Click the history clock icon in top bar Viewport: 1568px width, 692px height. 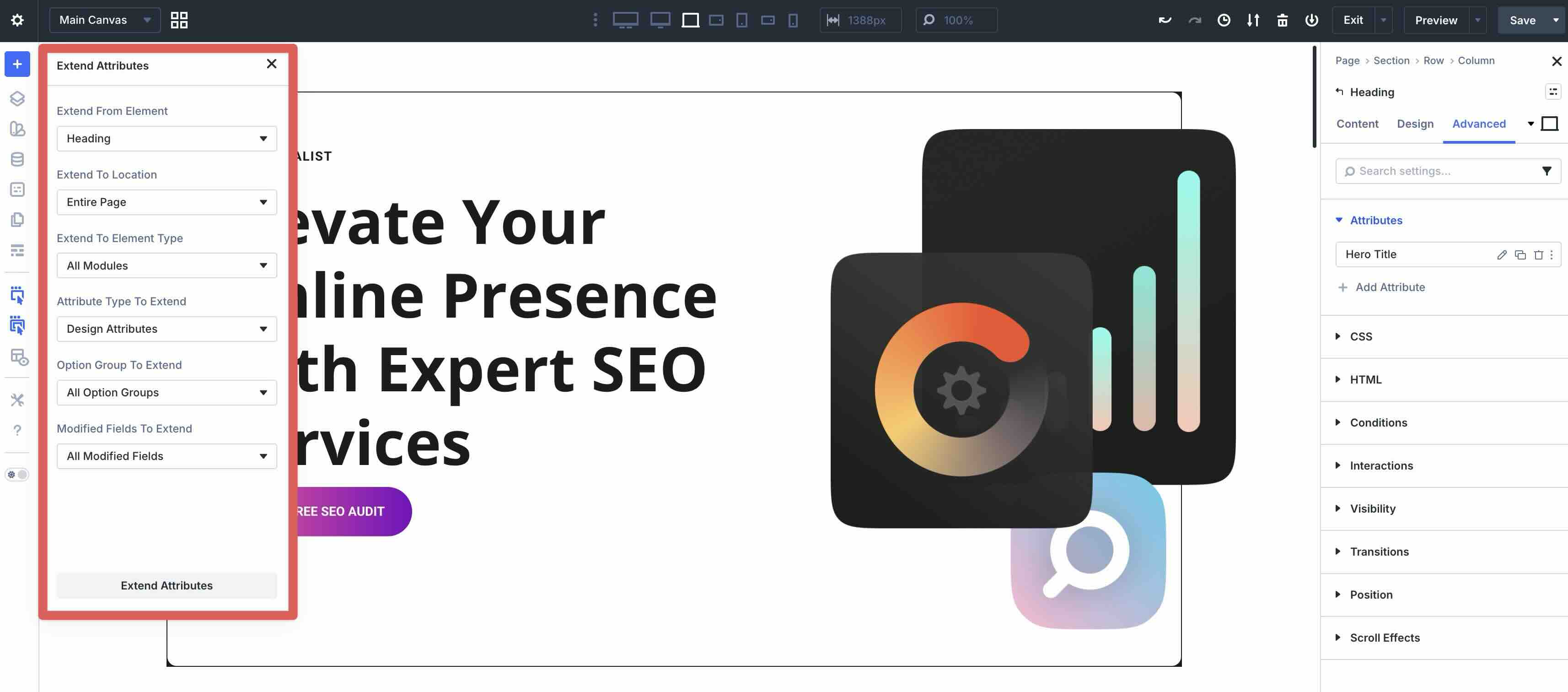(1224, 20)
